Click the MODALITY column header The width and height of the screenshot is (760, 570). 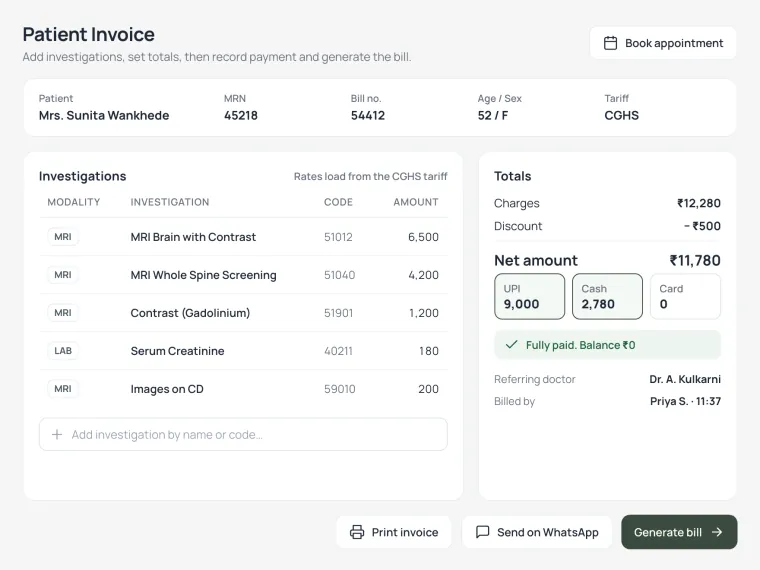pos(74,202)
